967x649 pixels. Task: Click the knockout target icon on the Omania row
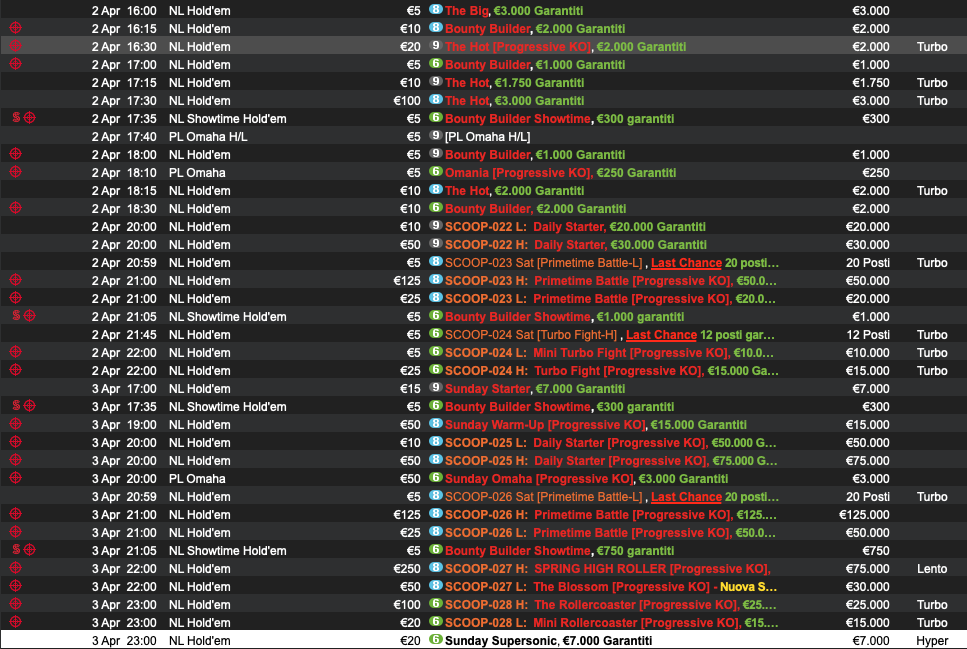click(15, 172)
